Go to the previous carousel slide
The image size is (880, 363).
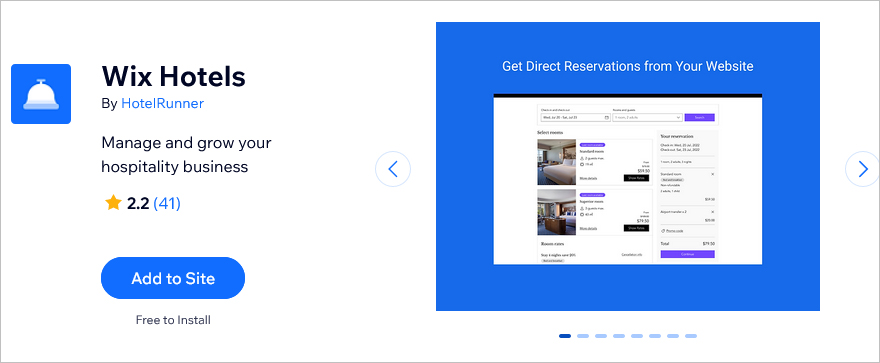click(x=393, y=169)
